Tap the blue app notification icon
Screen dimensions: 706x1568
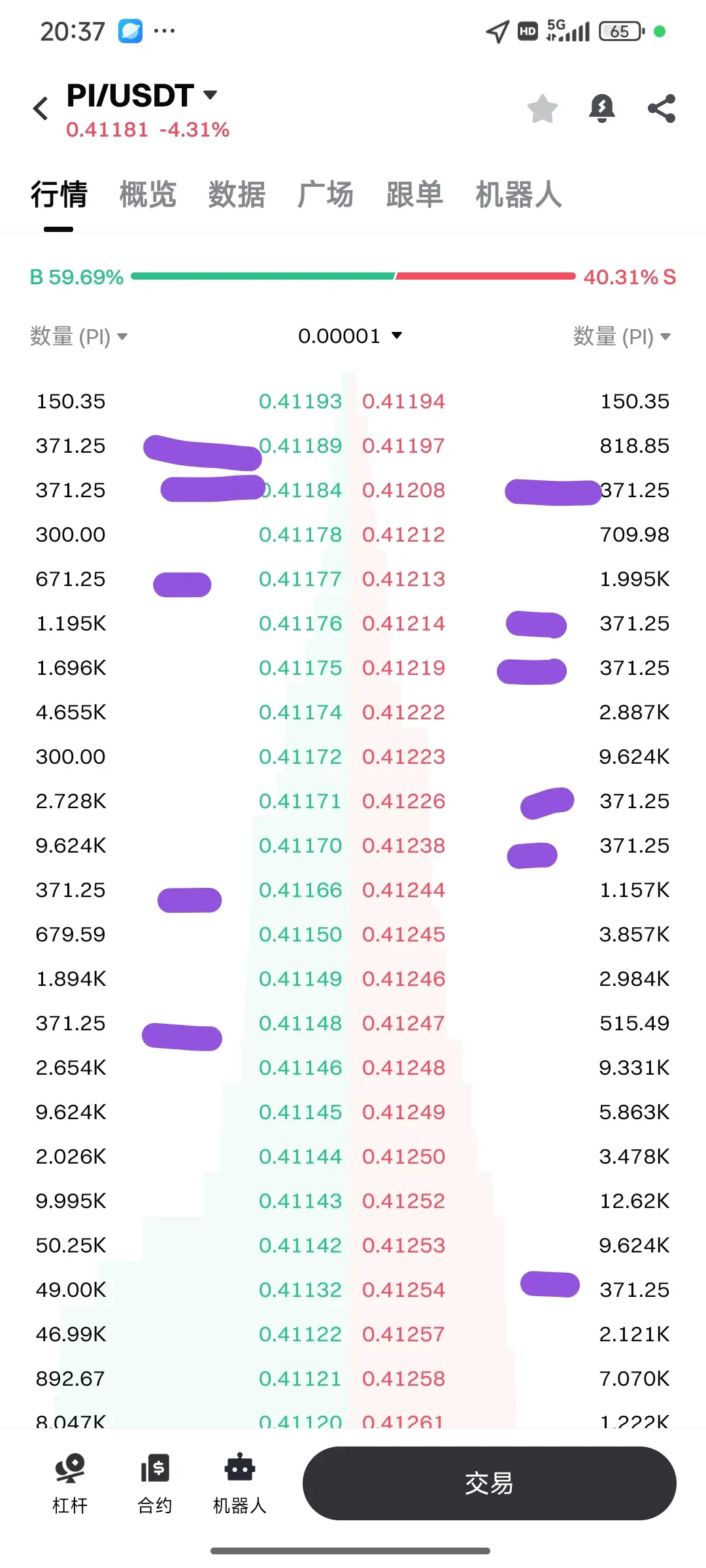(130, 31)
